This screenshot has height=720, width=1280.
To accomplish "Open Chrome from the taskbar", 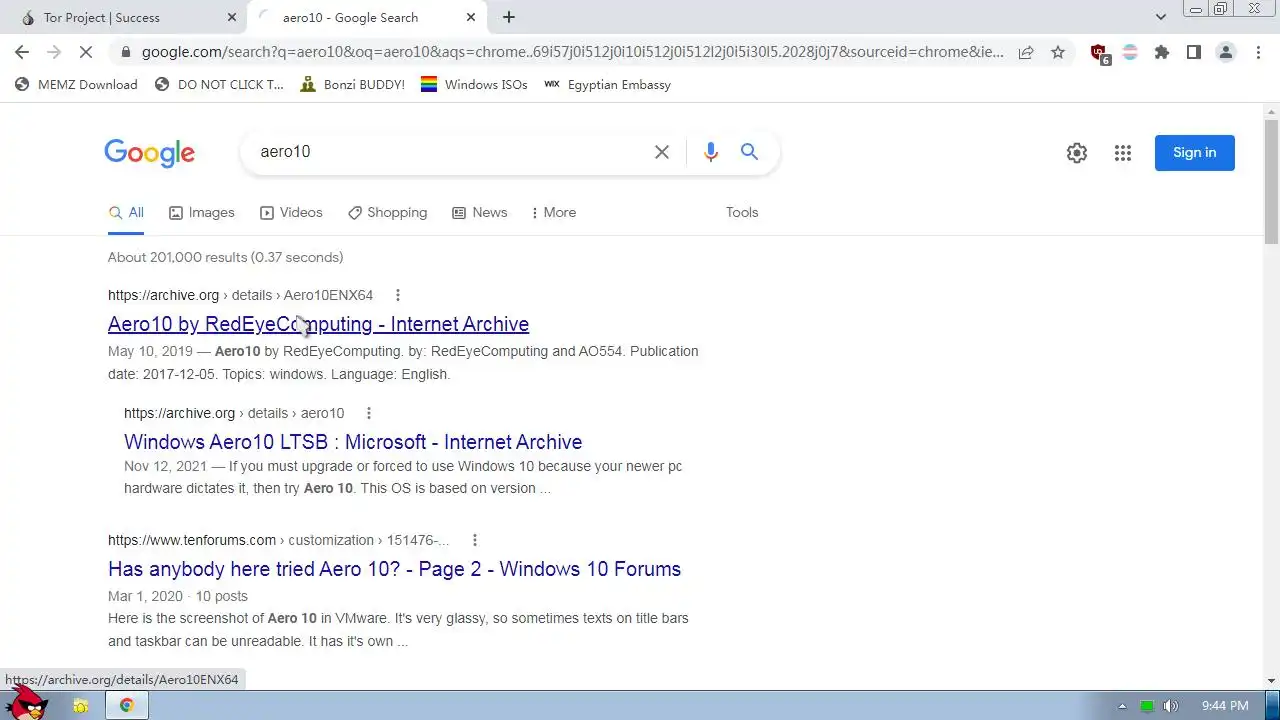I will [127, 705].
